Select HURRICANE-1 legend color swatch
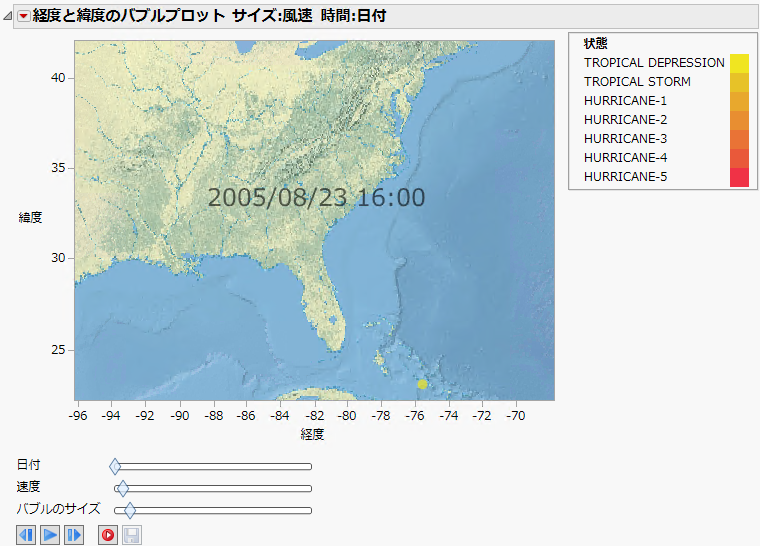The width and height of the screenshot is (760, 546). tap(739, 101)
